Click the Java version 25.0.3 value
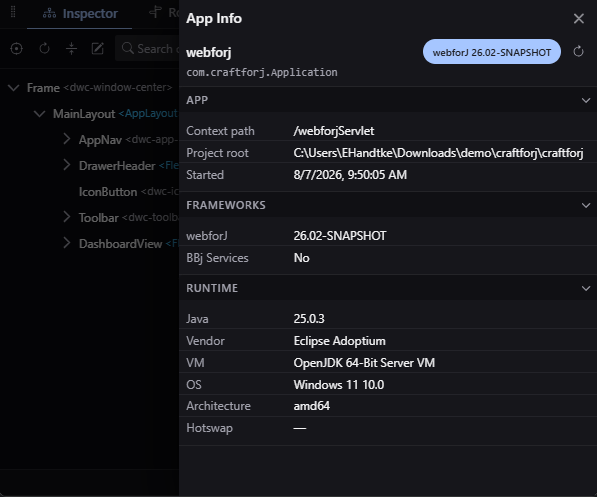 [x=309, y=319]
